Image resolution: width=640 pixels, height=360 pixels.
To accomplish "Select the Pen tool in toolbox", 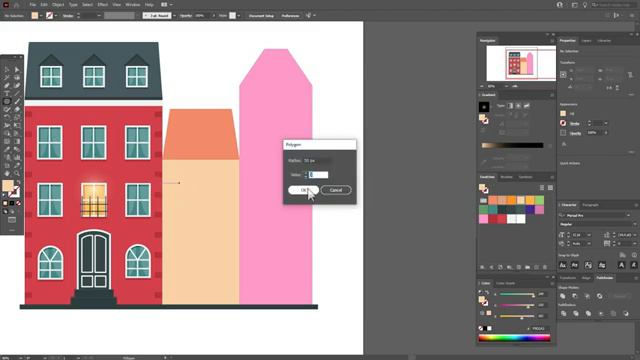I will click(7, 86).
